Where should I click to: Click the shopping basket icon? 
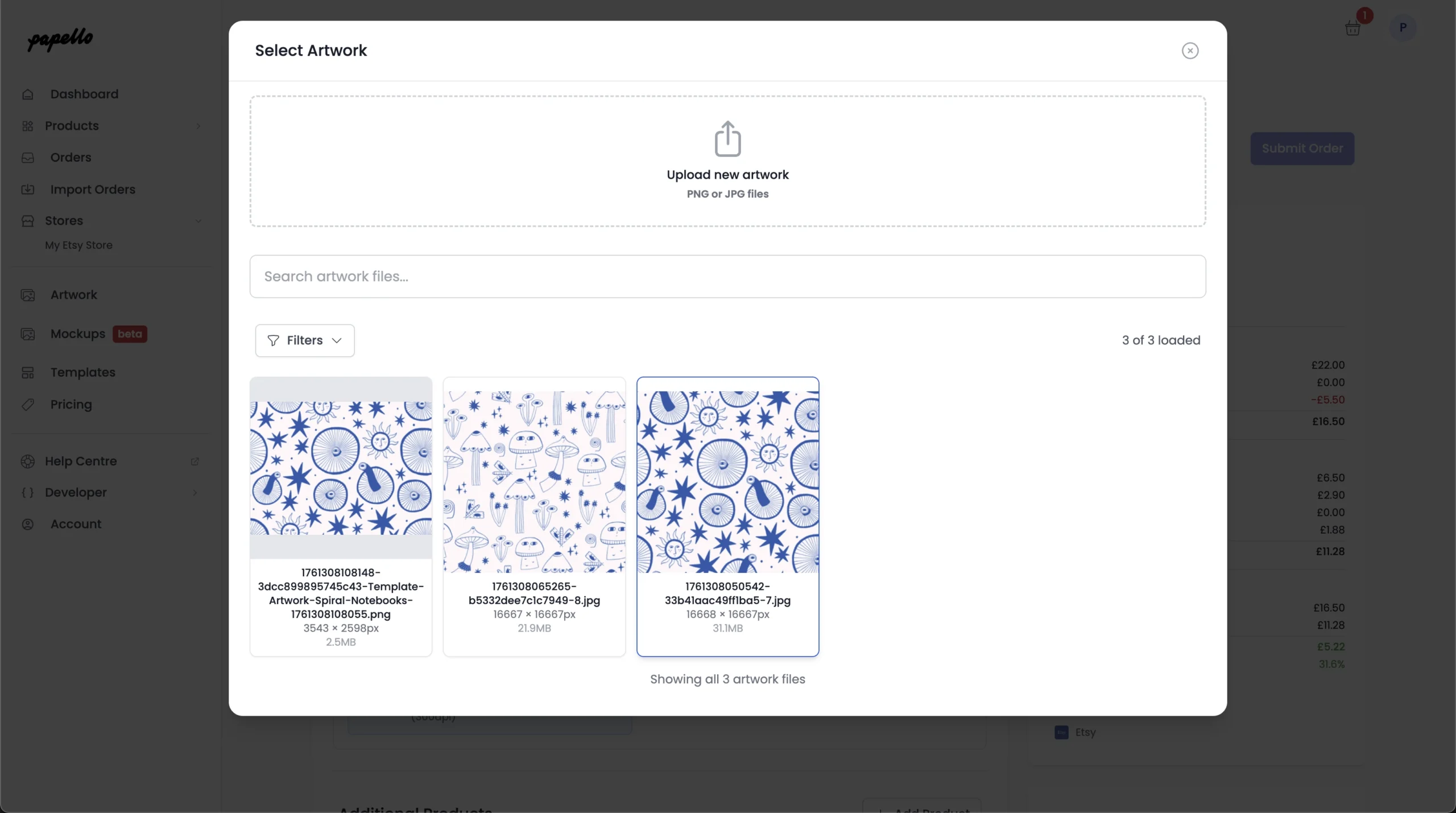1352,28
